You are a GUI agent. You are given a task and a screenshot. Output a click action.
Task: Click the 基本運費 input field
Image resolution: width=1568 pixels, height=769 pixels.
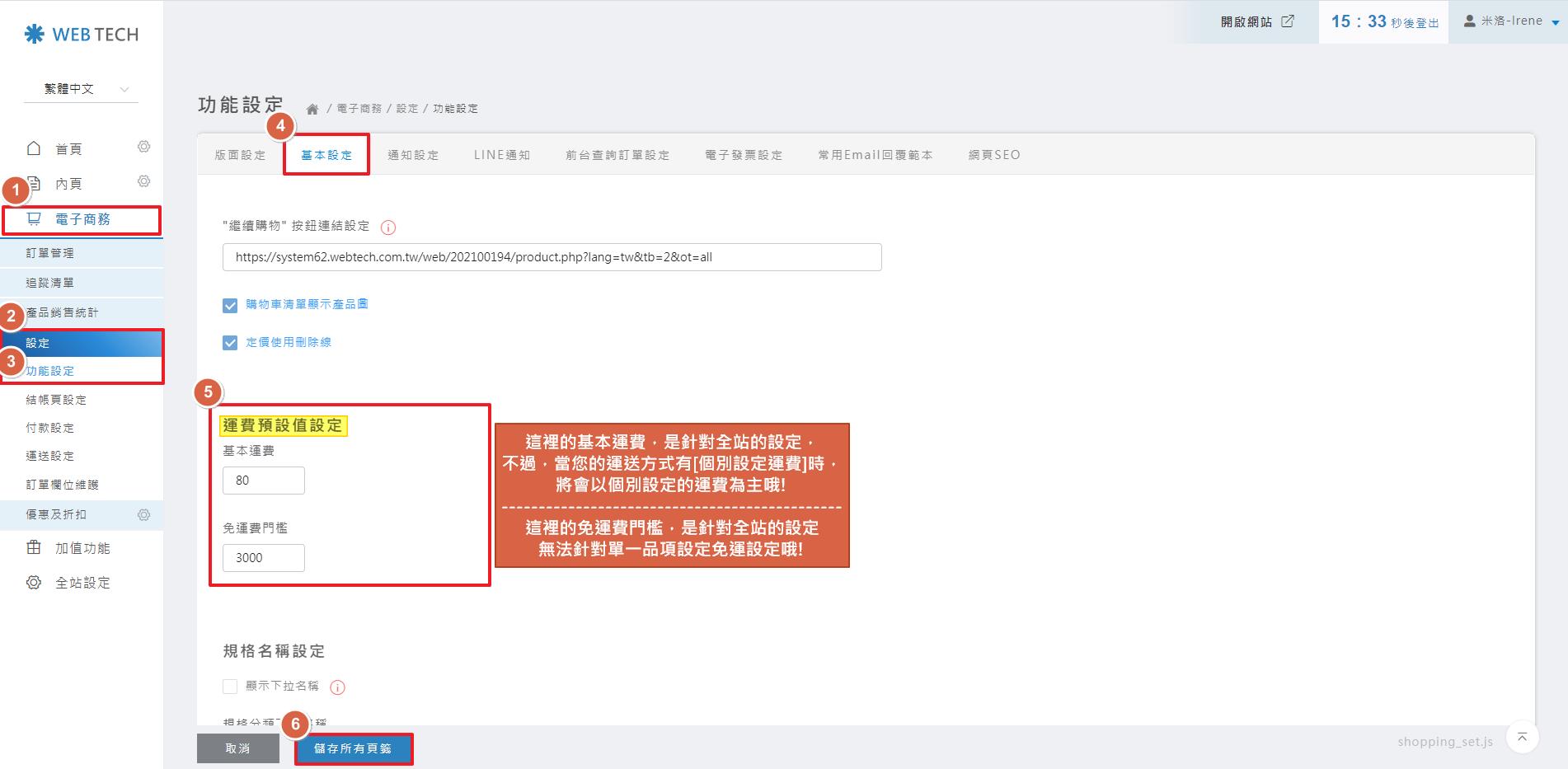point(263,481)
